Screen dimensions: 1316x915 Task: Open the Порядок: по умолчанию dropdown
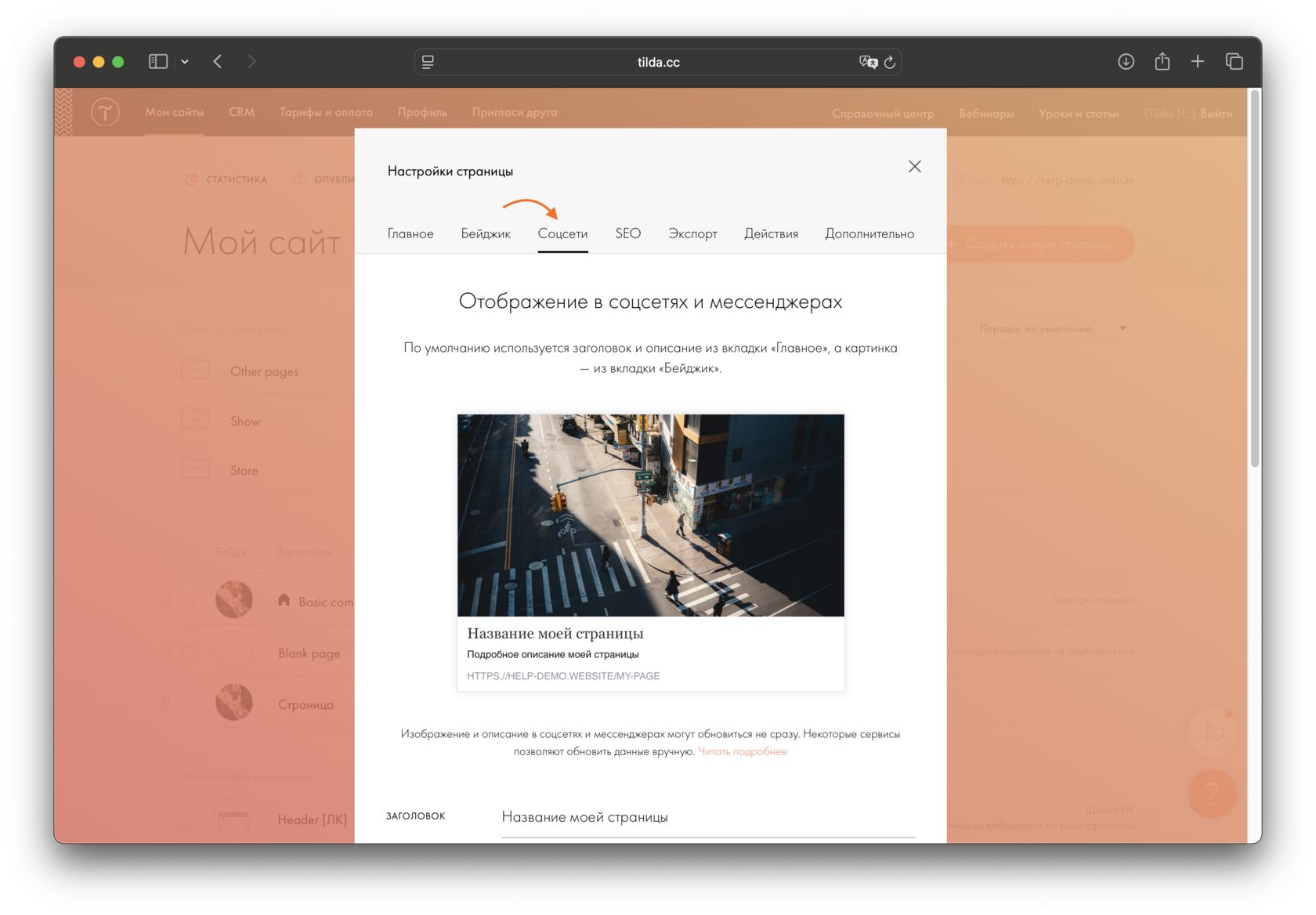(x=1050, y=328)
